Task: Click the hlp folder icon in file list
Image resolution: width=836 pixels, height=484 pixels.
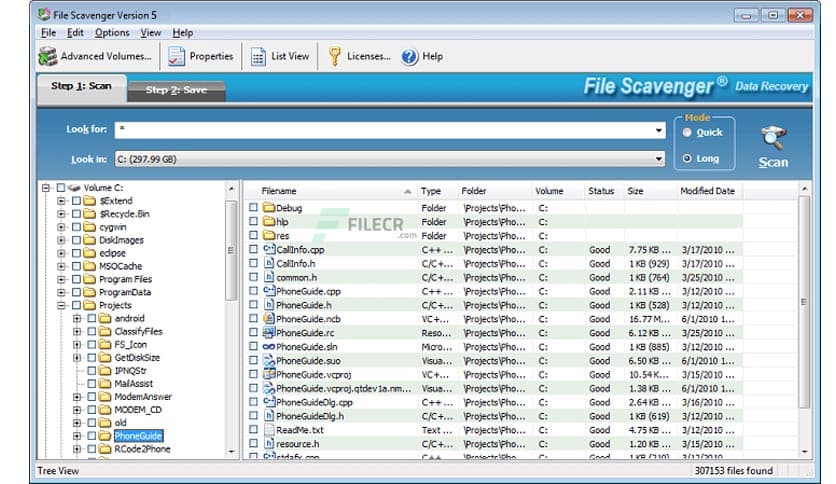Action: (269, 222)
